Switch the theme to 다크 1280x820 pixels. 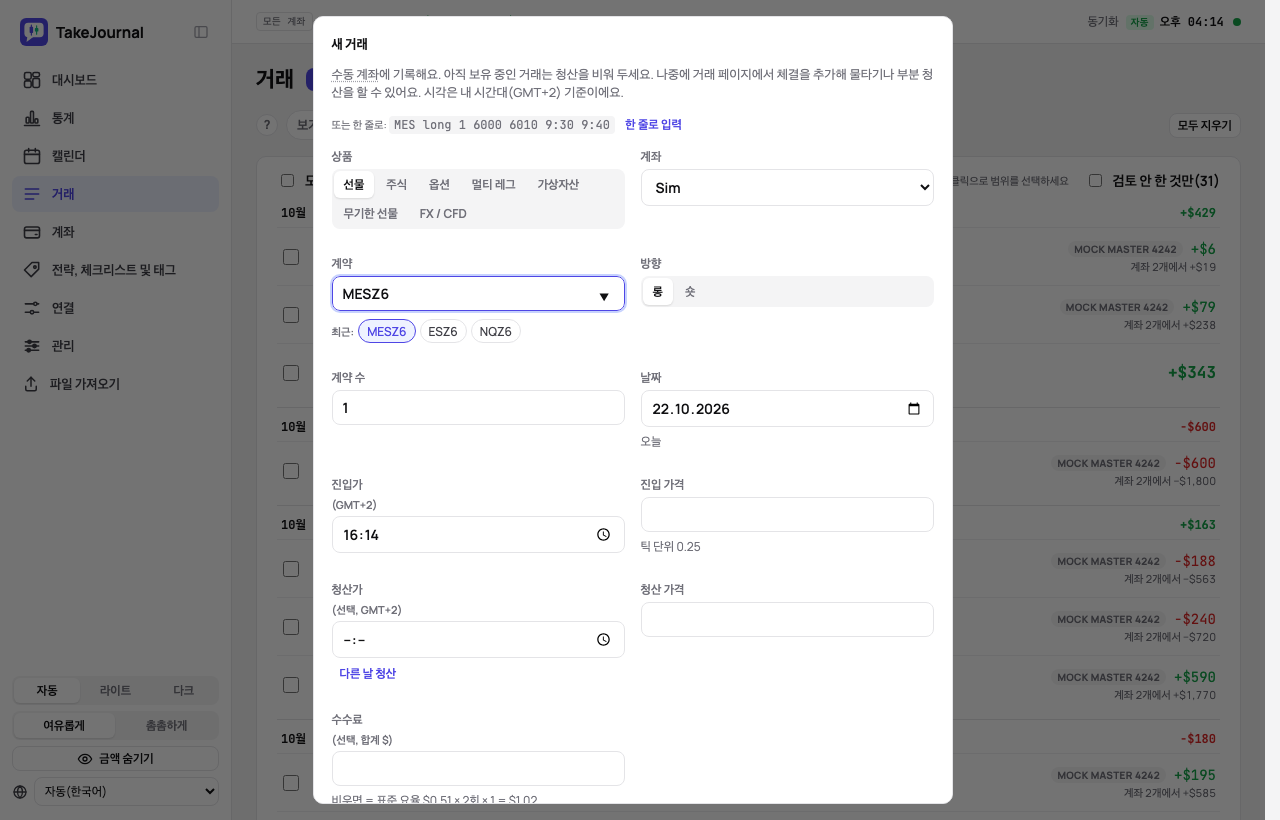pos(183,690)
